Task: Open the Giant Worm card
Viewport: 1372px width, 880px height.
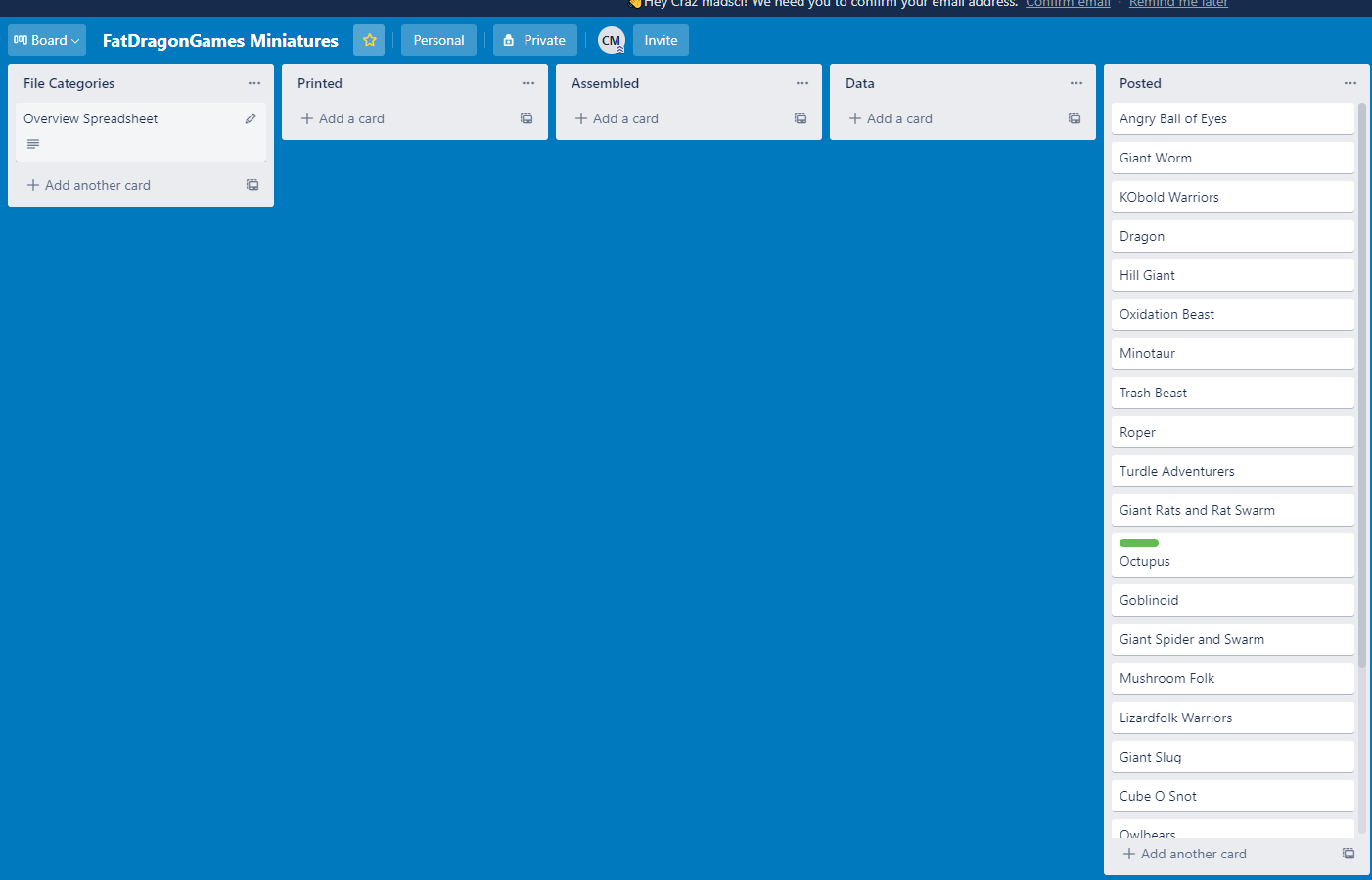Action: point(1233,158)
